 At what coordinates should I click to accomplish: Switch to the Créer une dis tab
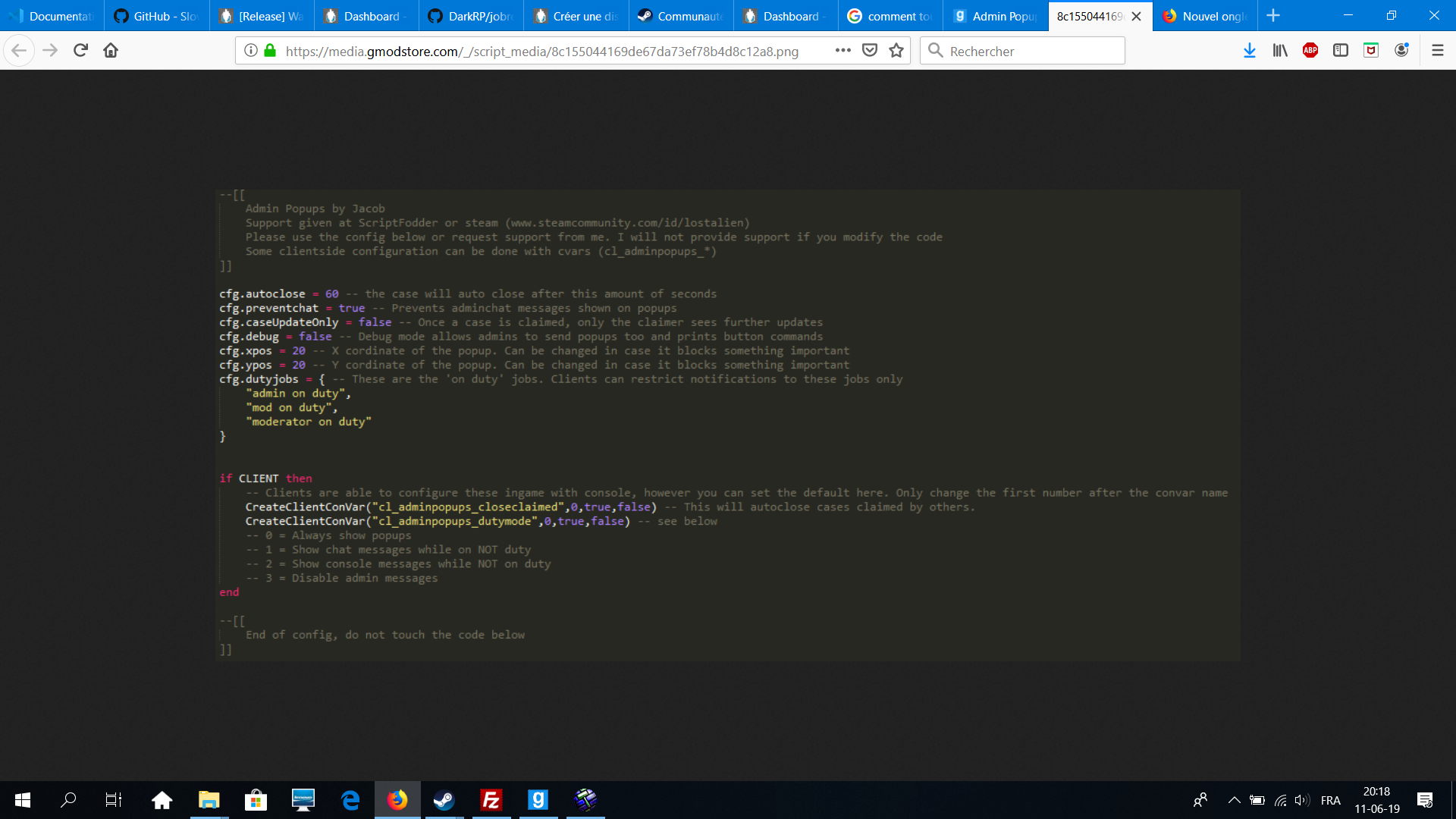tap(576, 16)
